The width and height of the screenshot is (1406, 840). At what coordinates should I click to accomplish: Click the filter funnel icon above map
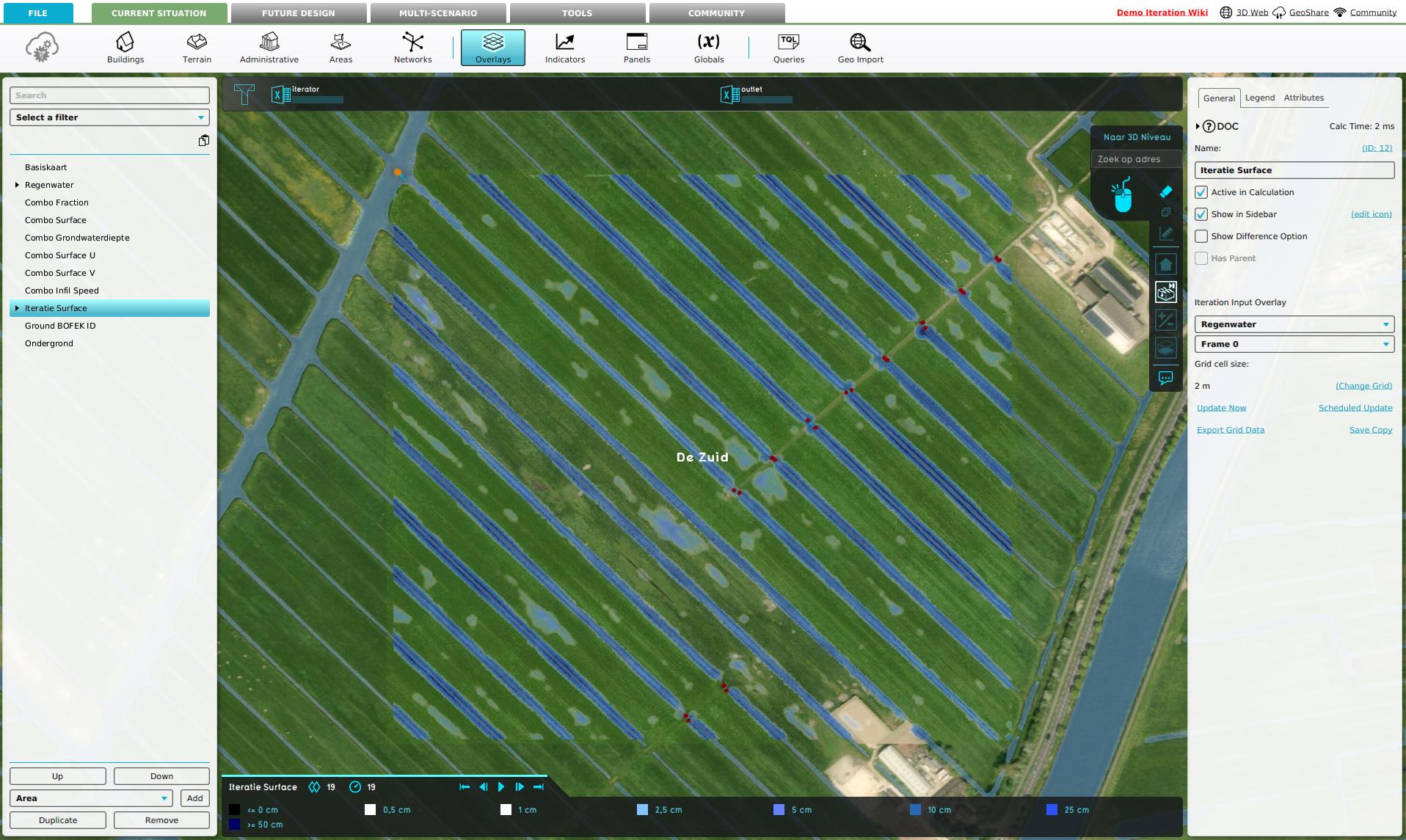(x=244, y=95)
